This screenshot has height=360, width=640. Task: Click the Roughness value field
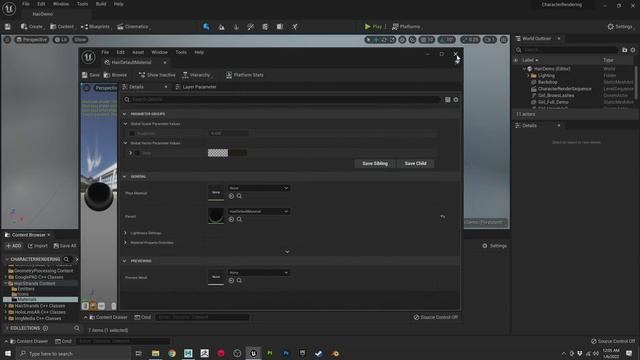pos(229,133)
